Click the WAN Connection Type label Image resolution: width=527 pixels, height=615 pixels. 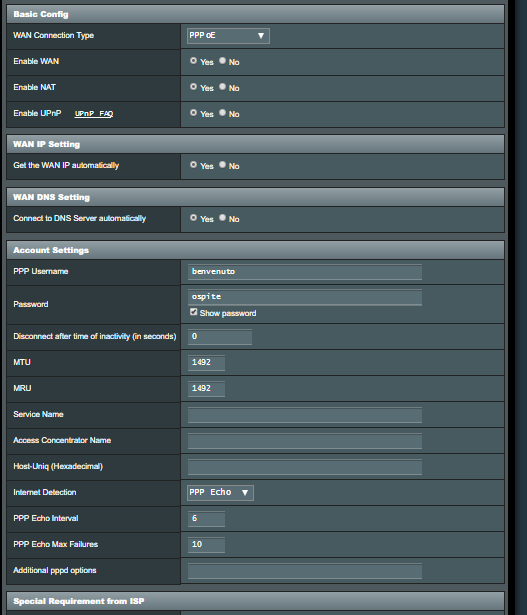[53, 35]
